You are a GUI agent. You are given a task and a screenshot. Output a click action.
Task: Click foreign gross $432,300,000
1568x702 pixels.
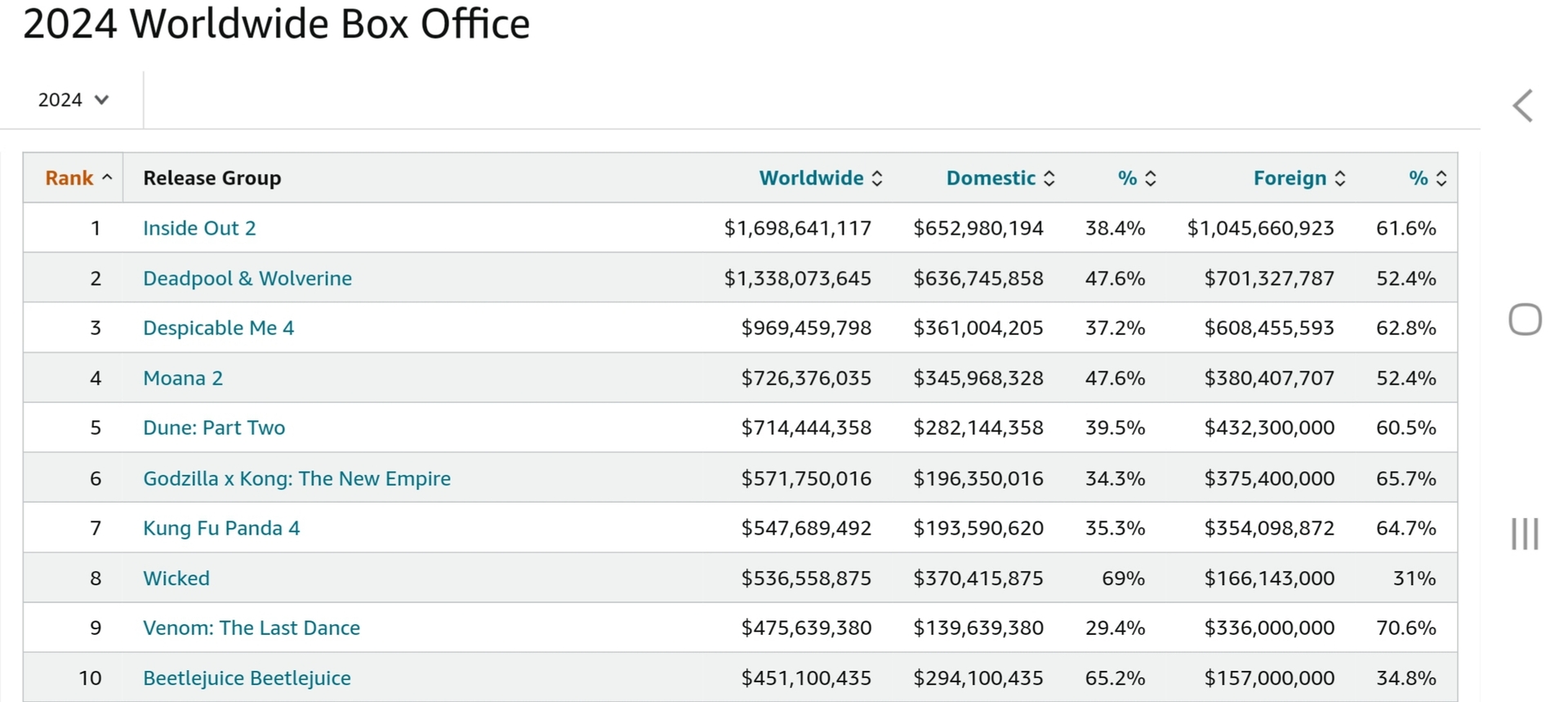click(1269, 428)
